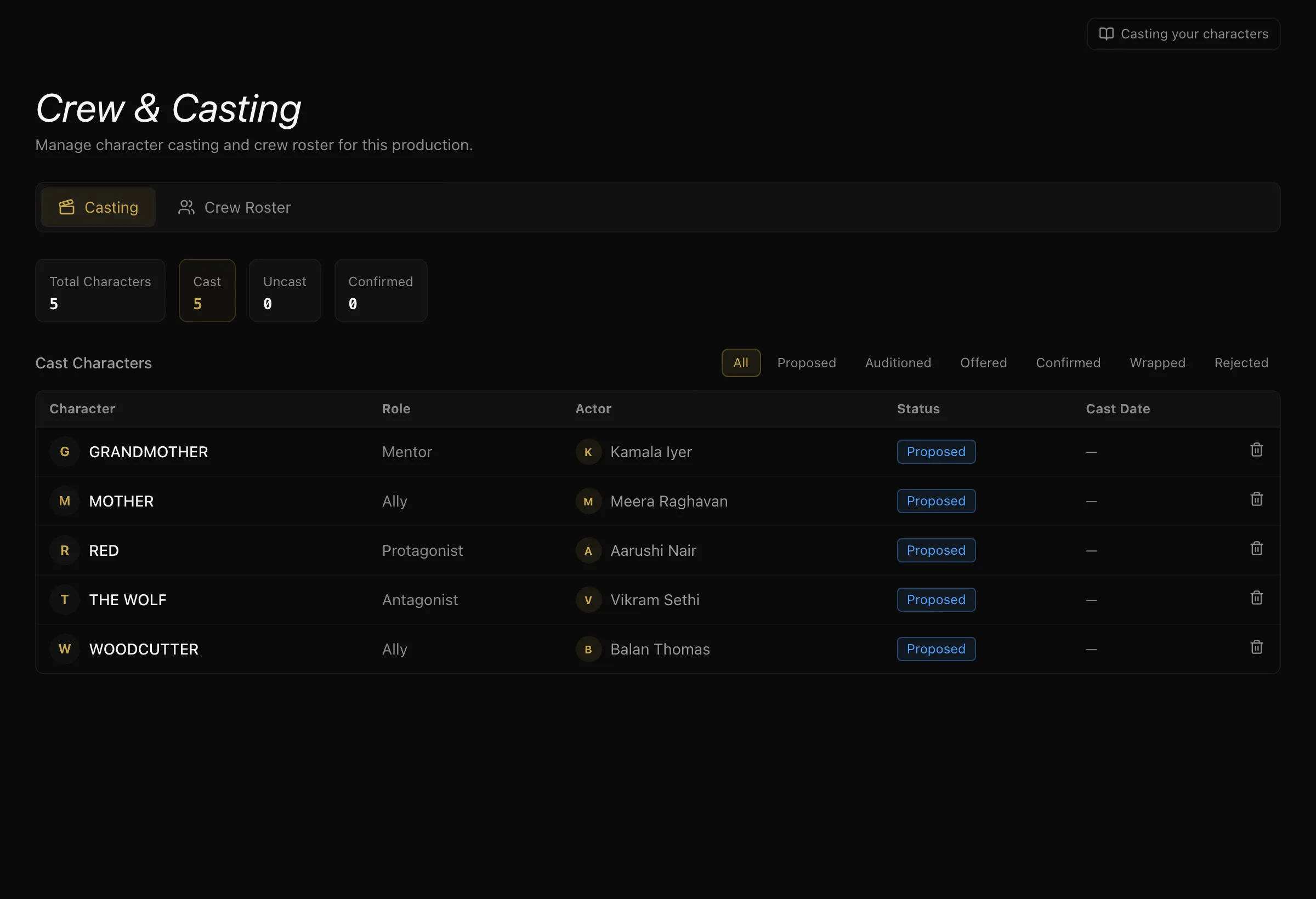Click the Meera Raghavan actor name
This screenshot has width=1316, height=899.
(669, 501)
